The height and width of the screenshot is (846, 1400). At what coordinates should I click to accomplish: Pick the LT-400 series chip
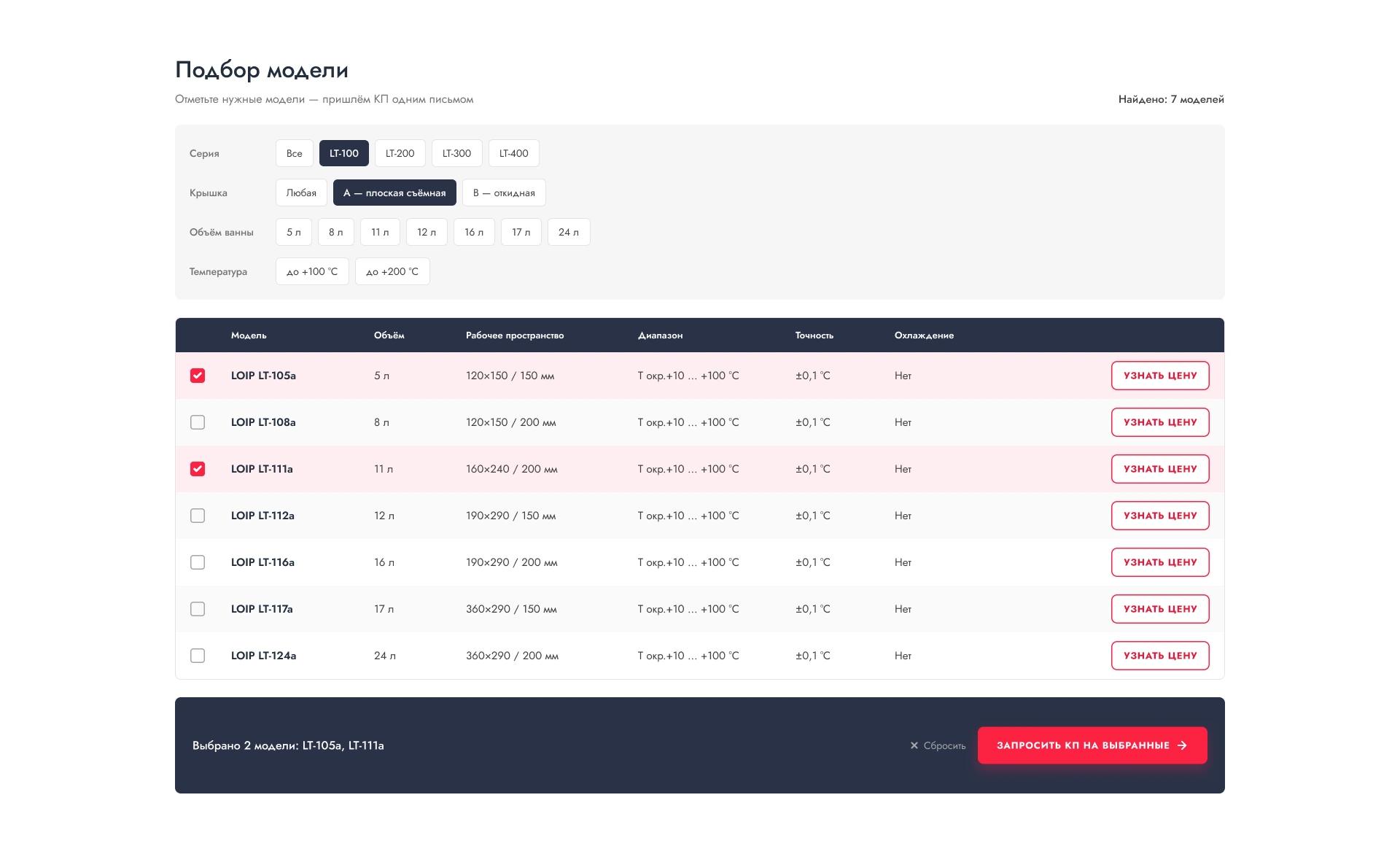(x=514, y=153)
